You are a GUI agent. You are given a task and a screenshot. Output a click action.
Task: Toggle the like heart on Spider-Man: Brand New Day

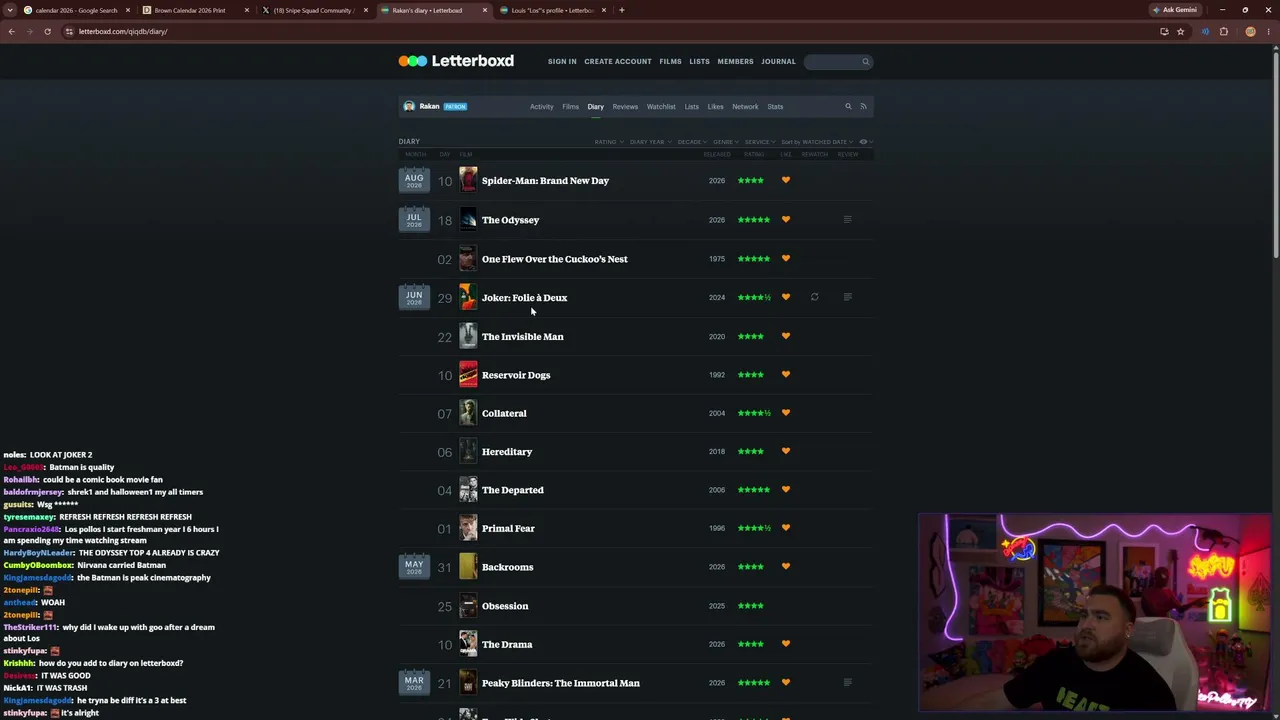(786, 180)
